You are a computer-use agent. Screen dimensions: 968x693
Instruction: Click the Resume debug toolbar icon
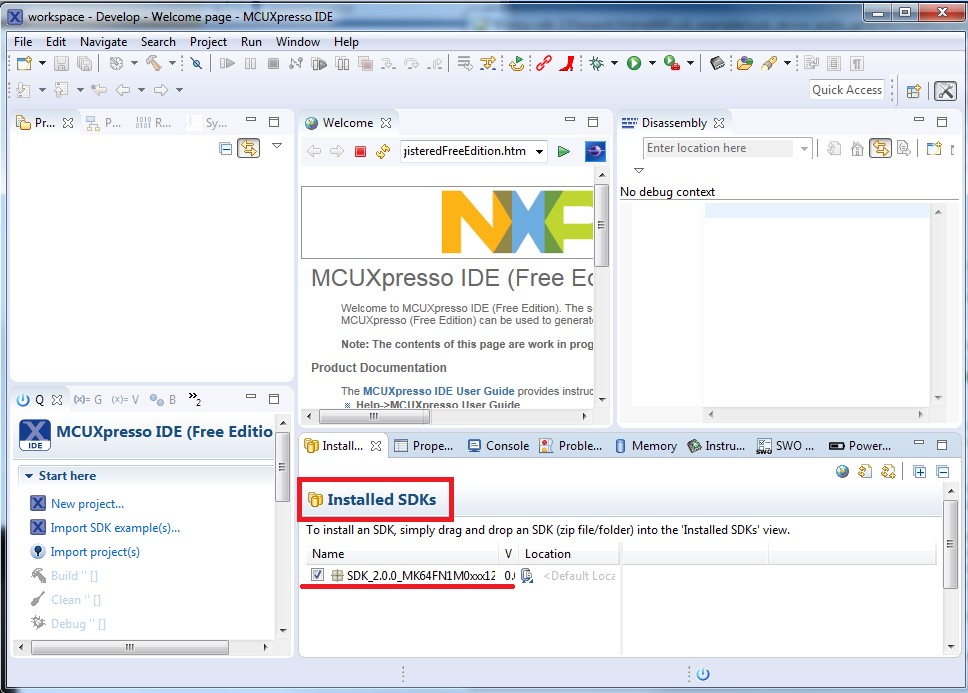[x=227, y=64]
